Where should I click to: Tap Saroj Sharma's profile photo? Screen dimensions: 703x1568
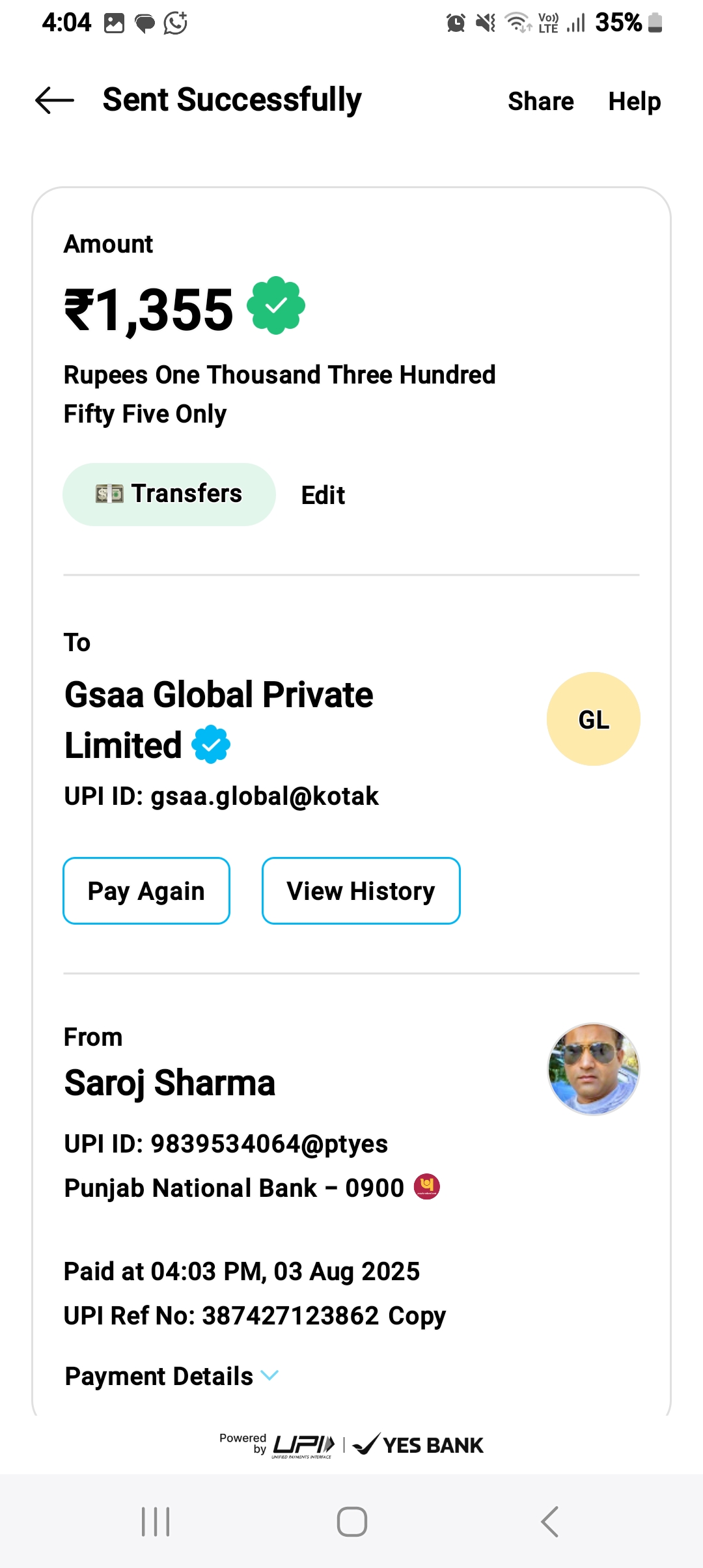point(594,1069)
